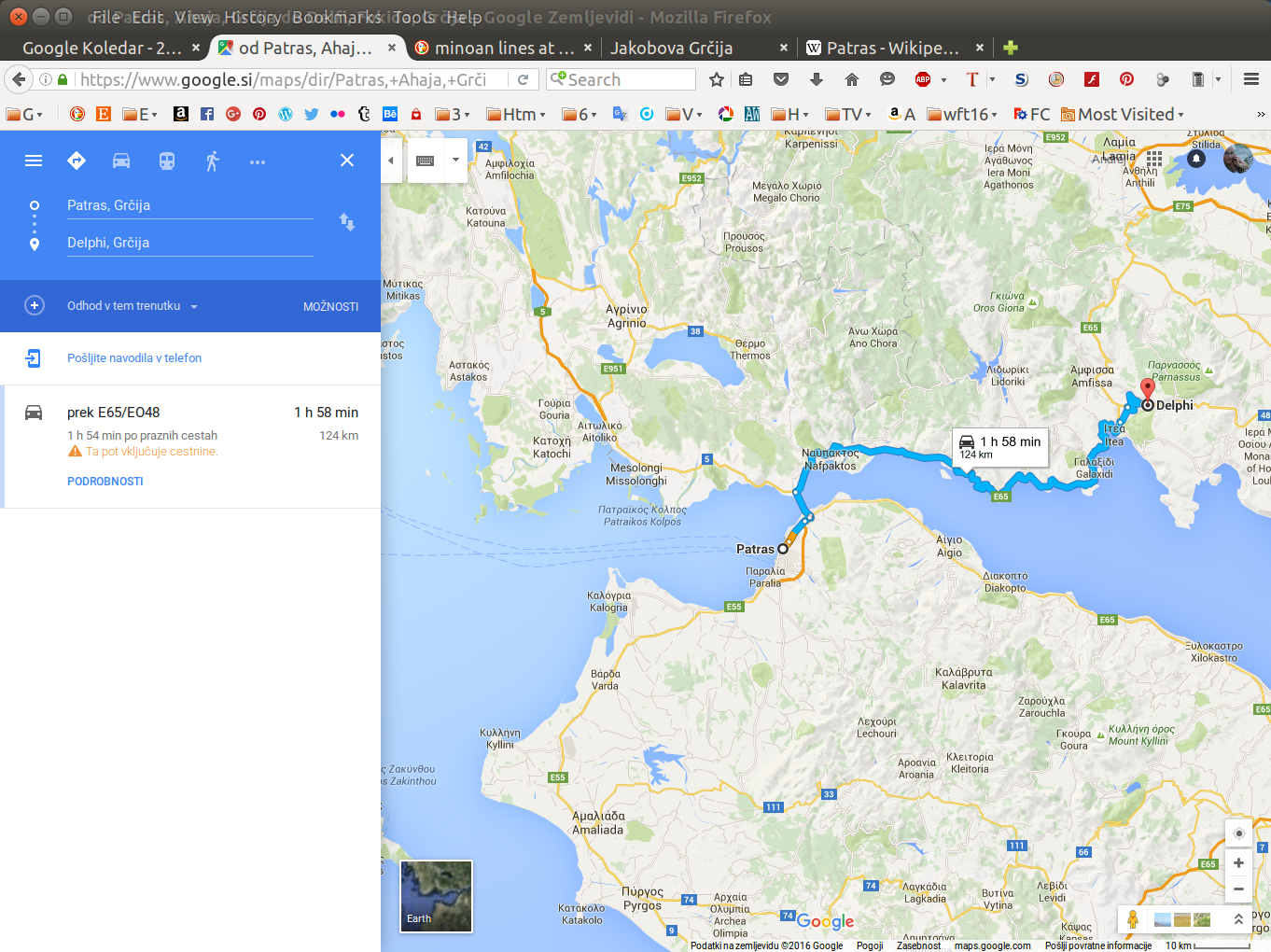Image resolution: width=1271 pixels, height=952 pixels.
Task: Open the downloads arrow
Action: point(817,79)
